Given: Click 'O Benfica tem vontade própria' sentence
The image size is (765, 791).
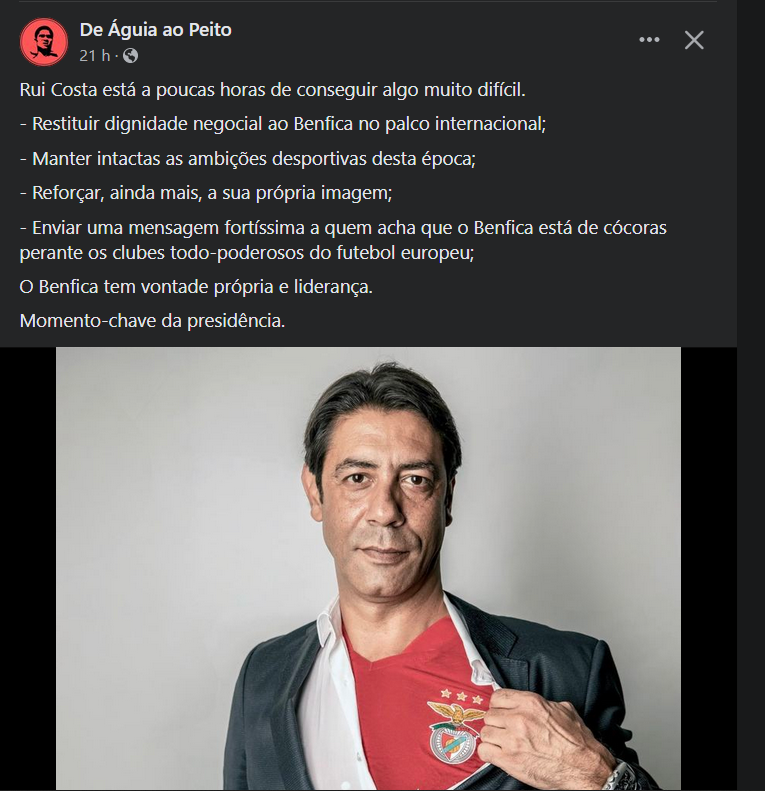Looking at the screenshot, I should [196, 287].
